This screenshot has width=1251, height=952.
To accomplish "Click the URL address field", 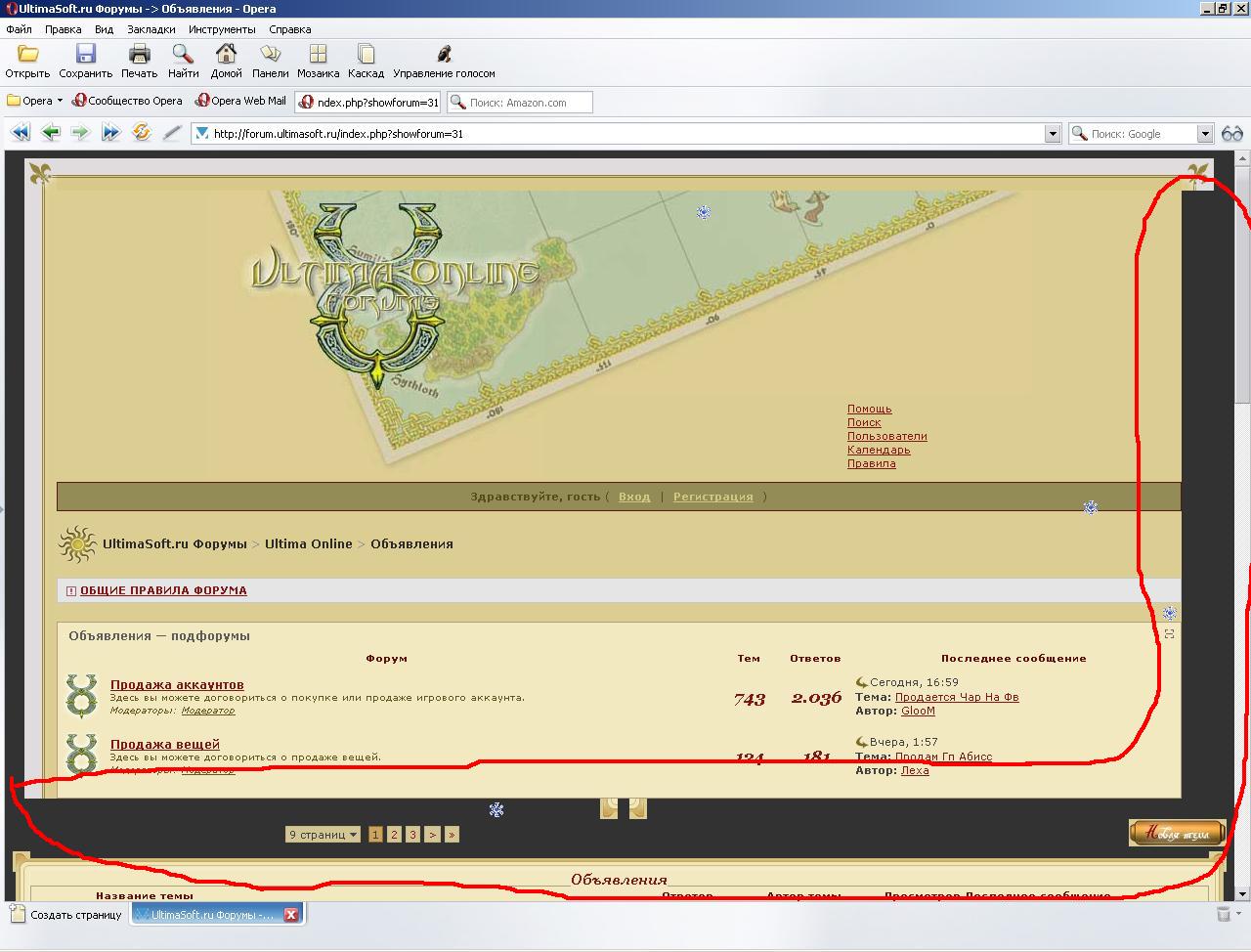I will coord(625,134).
